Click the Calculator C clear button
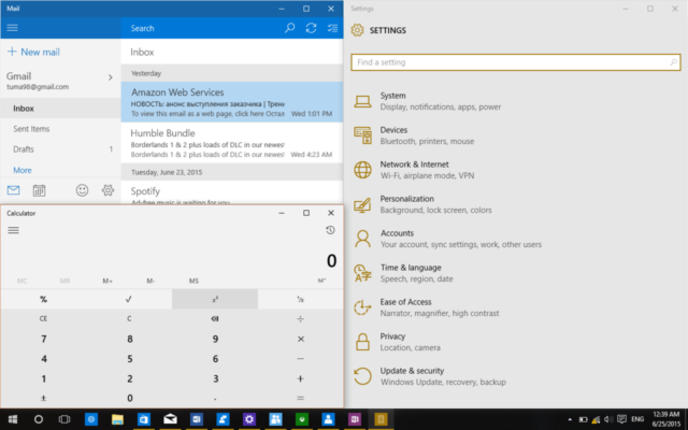The width and height of the screenshot is (688, 430). point(129,319)
